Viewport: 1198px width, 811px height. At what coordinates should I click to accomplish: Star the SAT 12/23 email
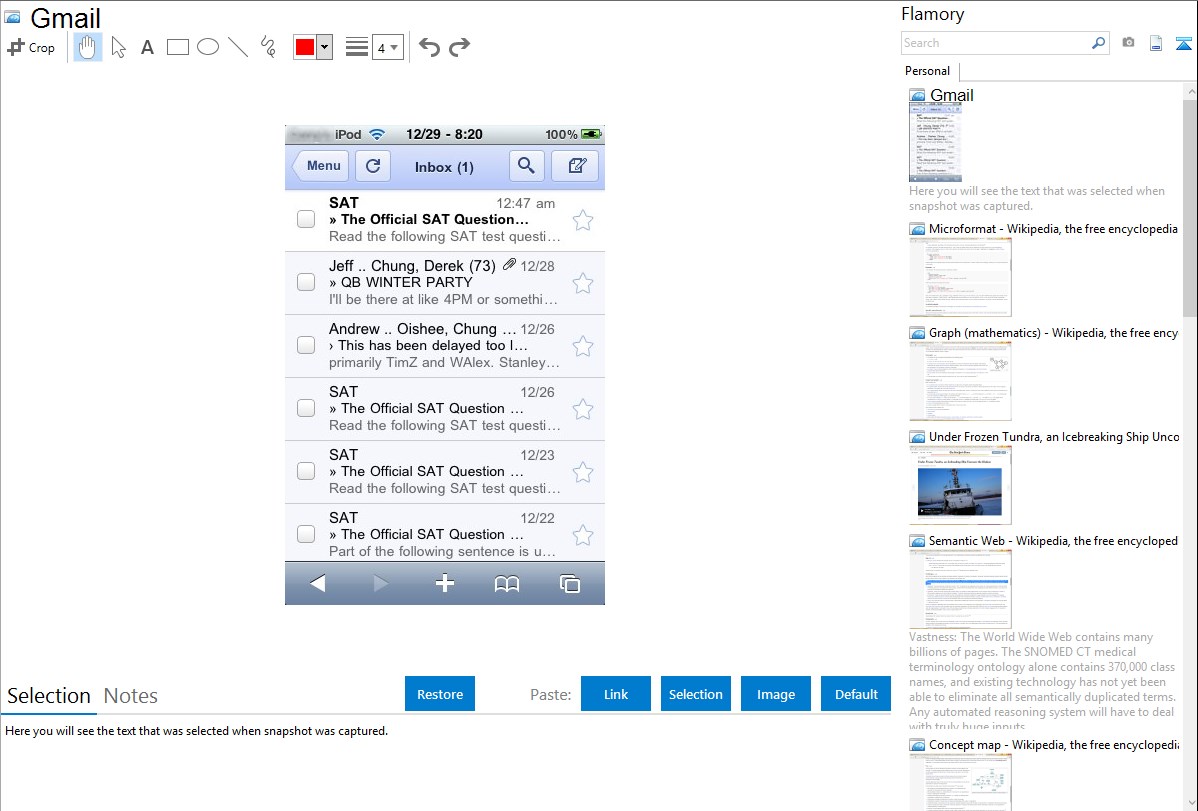pos(583,472)
